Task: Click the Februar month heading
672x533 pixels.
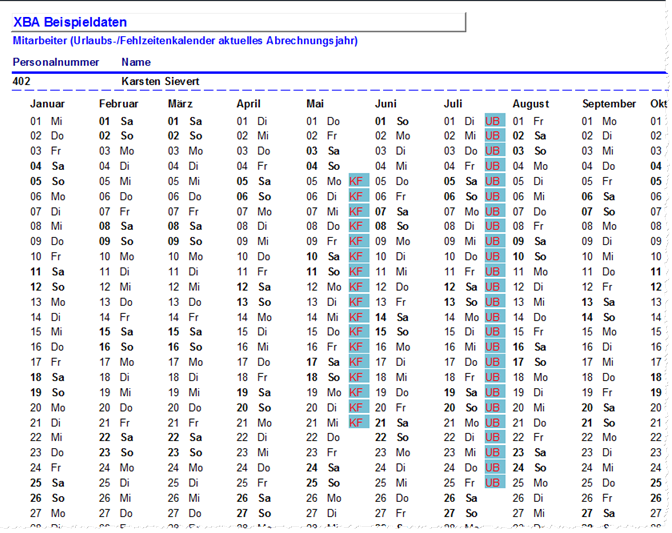Action: click(118, 104)
